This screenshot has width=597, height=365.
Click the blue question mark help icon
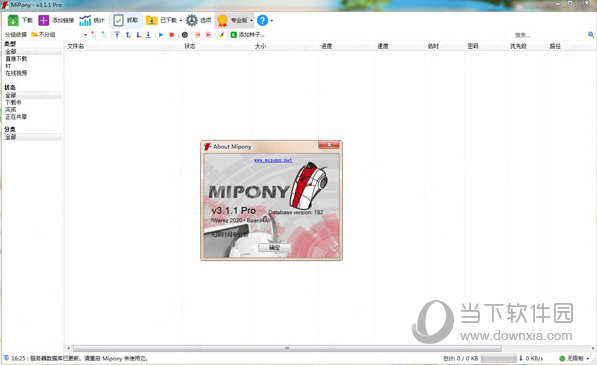tap(262, 20)
